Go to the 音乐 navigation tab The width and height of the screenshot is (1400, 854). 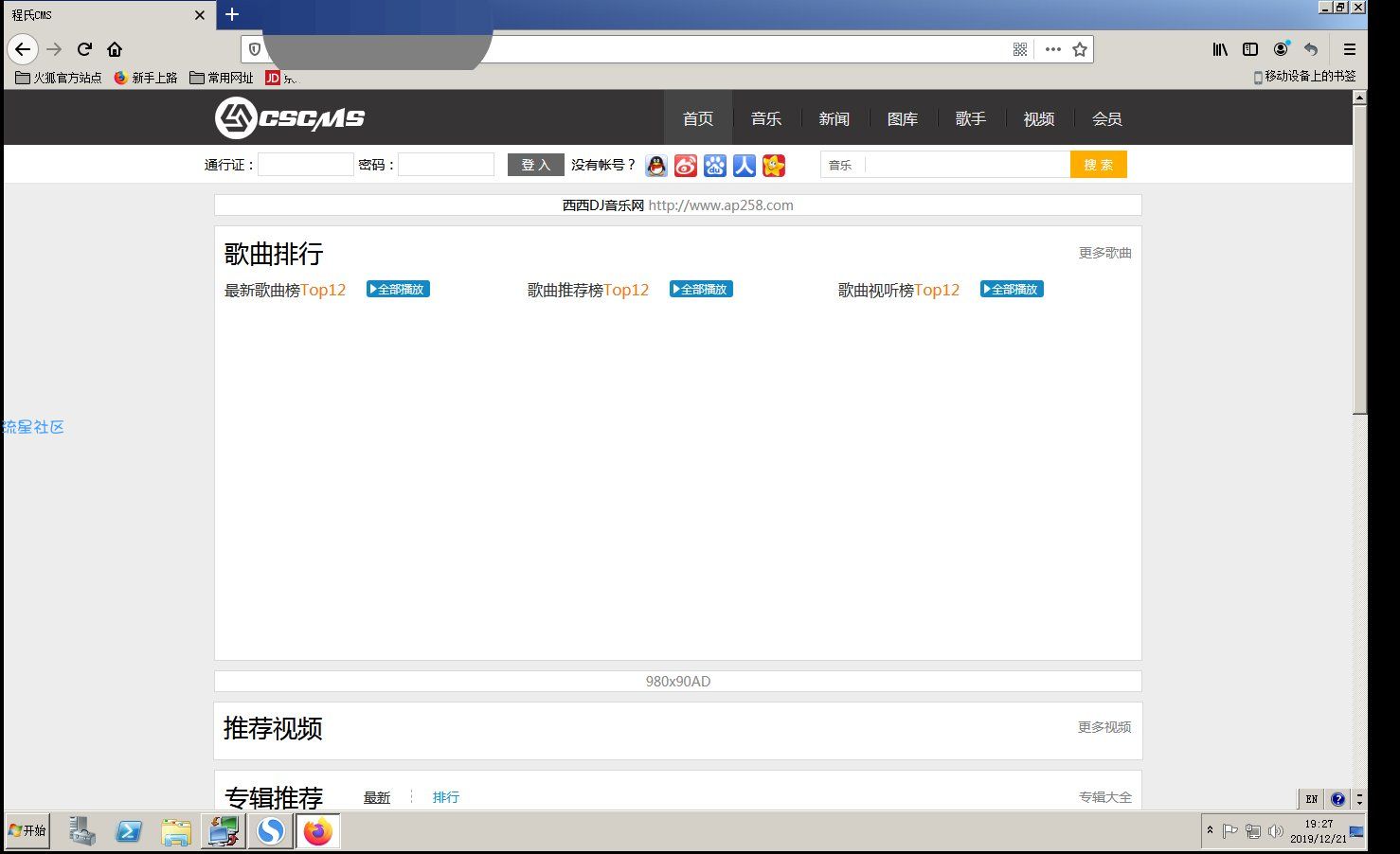(x=765, y=118)
